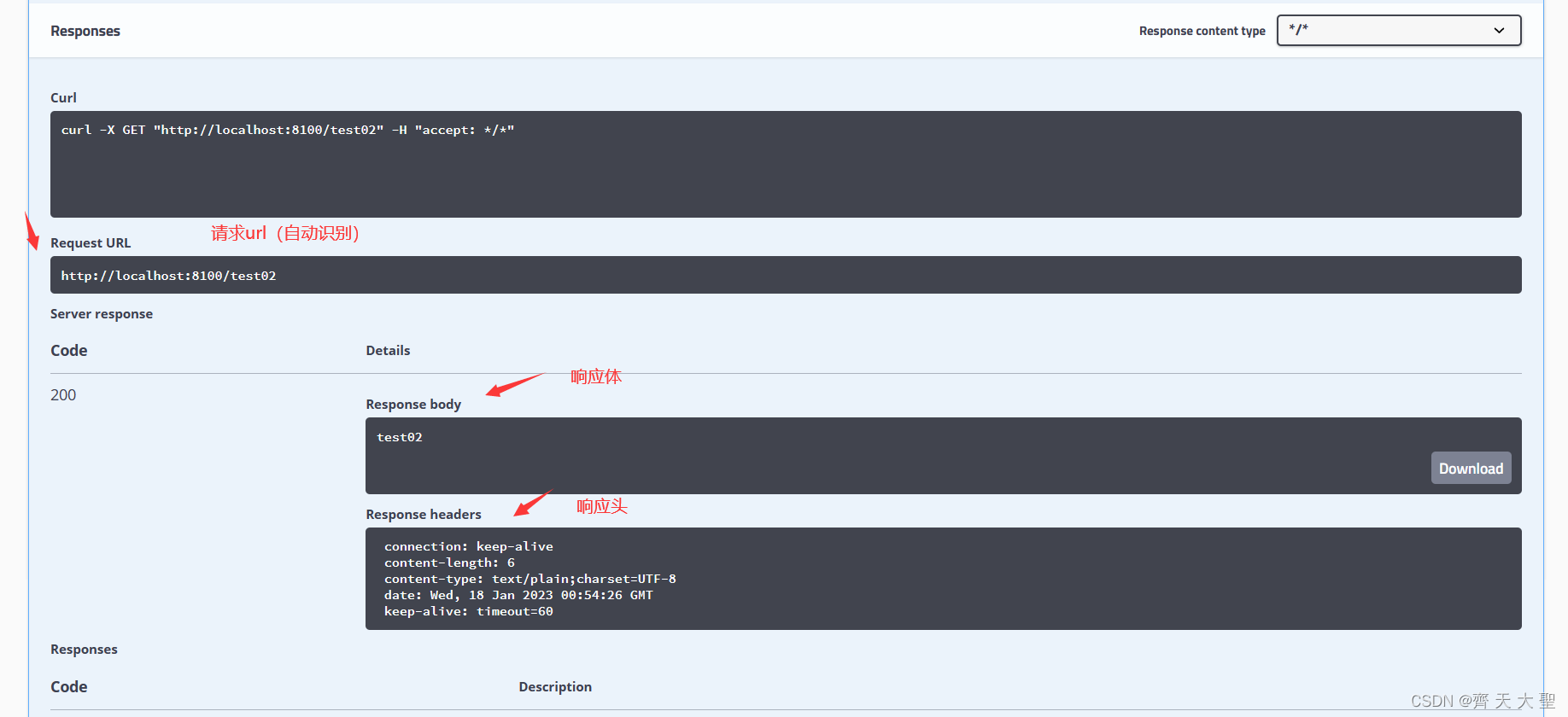
Task: Click the Response headers label
Action: click(x=424, y=514)
